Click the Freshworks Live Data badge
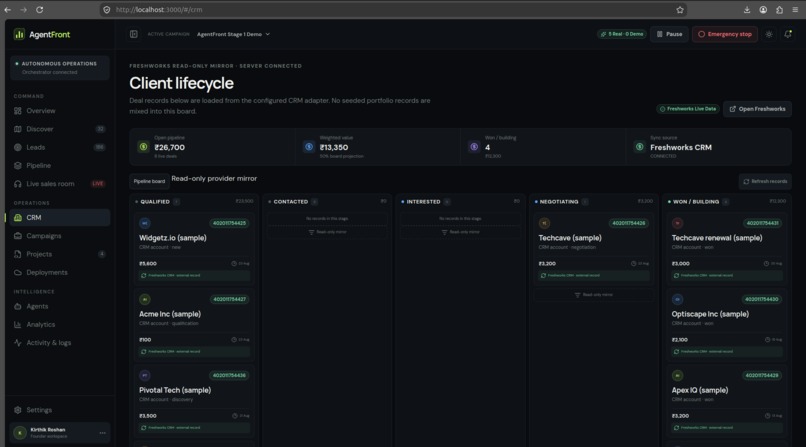Image resolution: width=806 pixels, height=447 pixels. [x=688, y=109]
